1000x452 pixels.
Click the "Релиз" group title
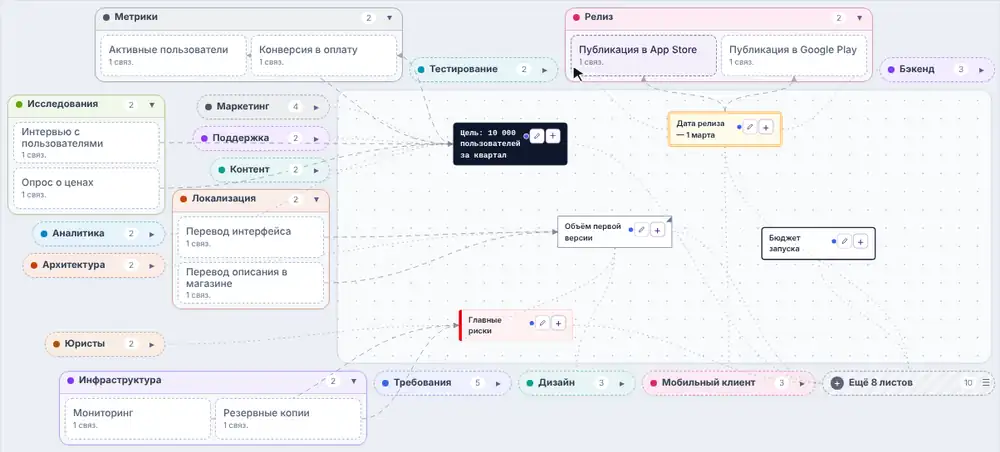[x=599, y=17]
